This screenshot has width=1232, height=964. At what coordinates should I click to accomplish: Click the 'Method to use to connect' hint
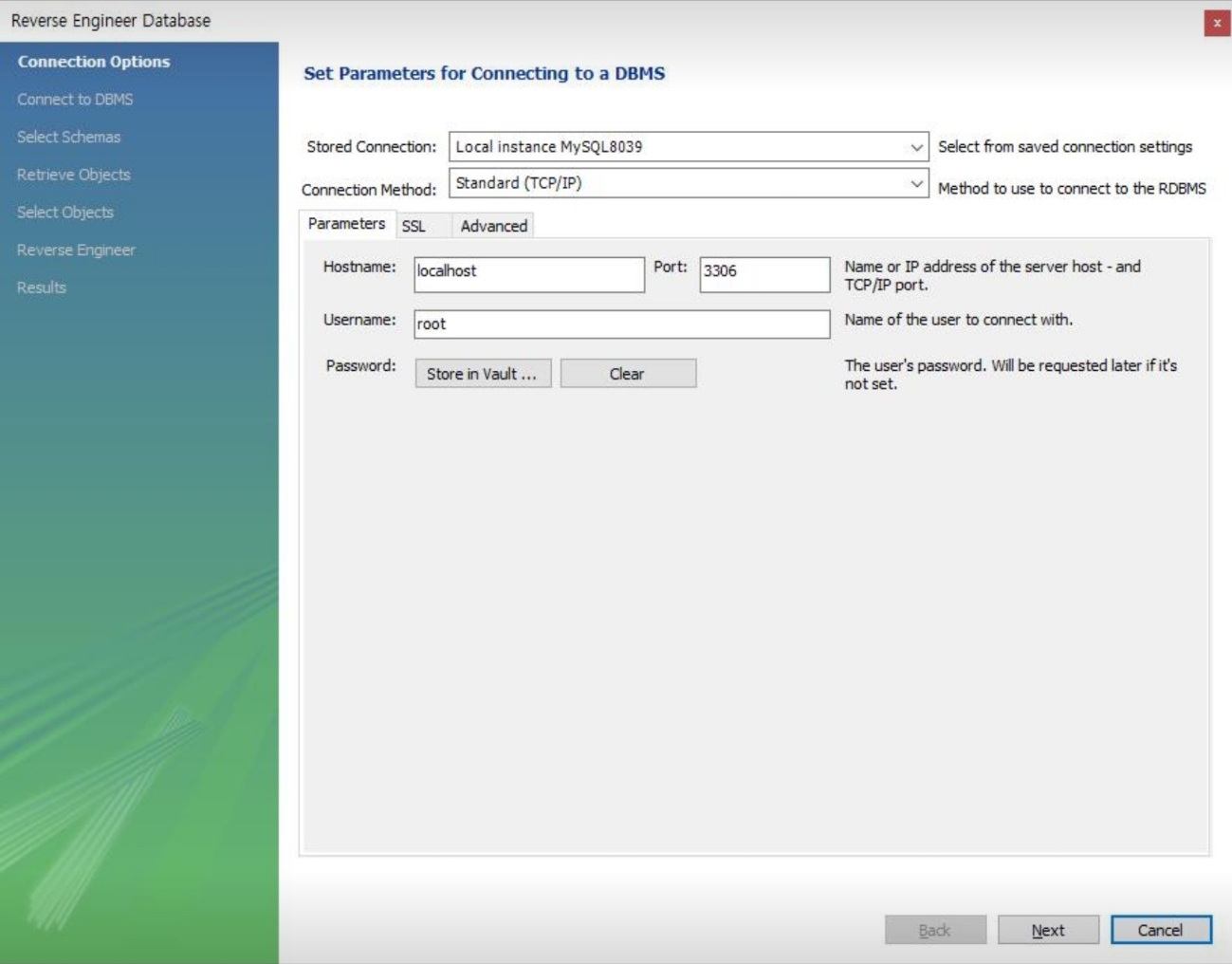coord(1072,189)
